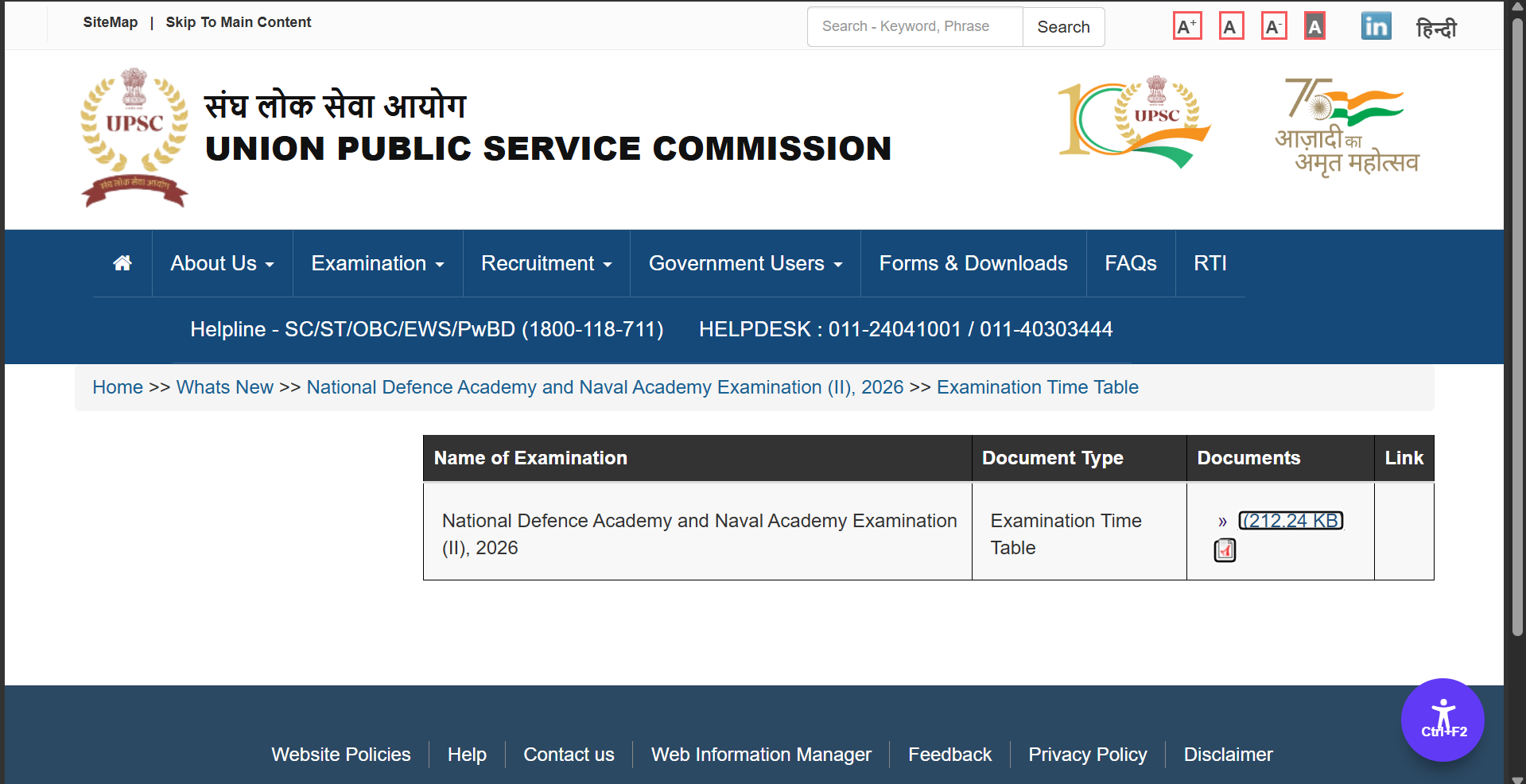Open the PDF icon in Documents cell
Image resolution: width=1526 pixels, height=784 pixels.
click(1225, 550)
